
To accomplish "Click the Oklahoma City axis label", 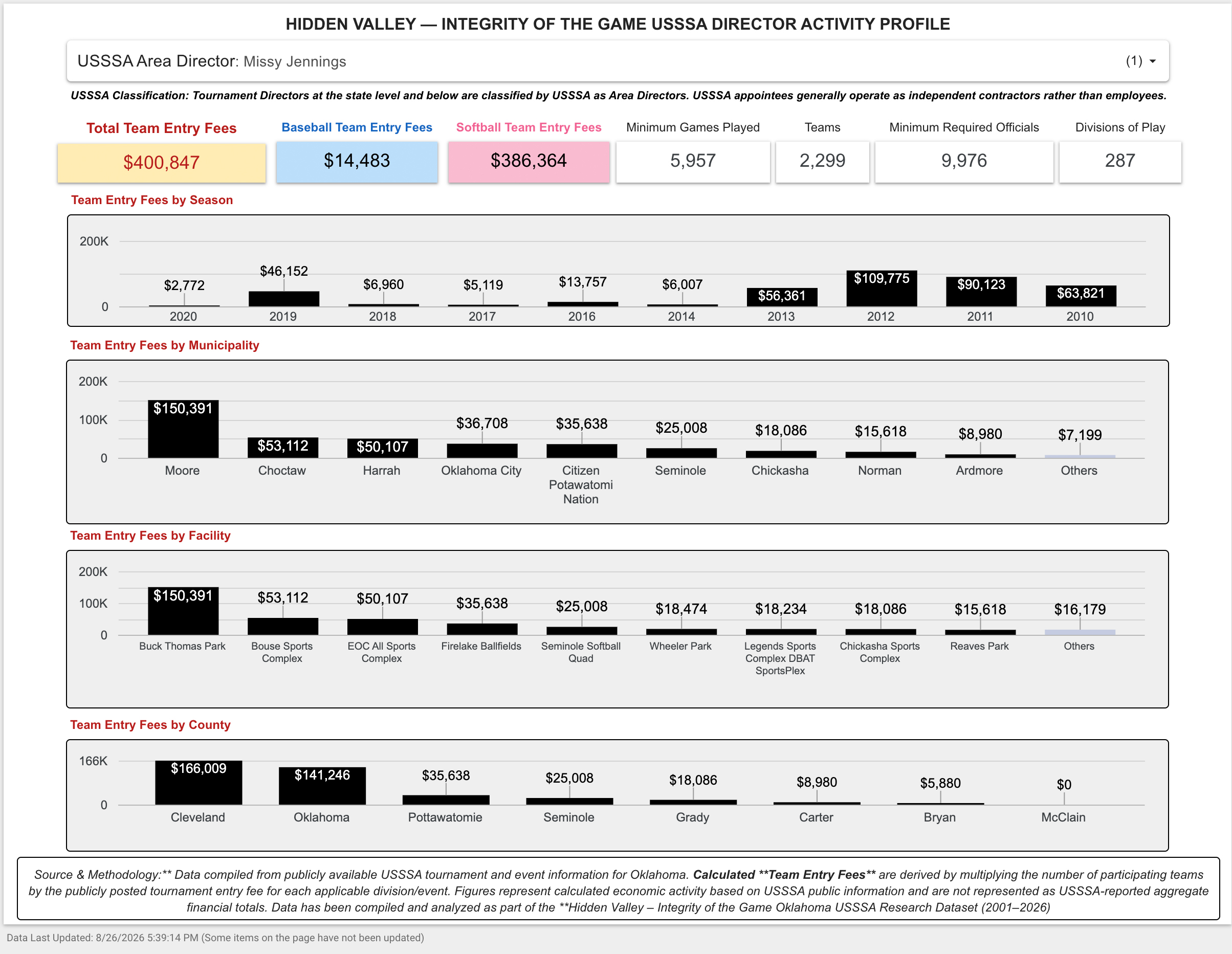I will [481, 470].
